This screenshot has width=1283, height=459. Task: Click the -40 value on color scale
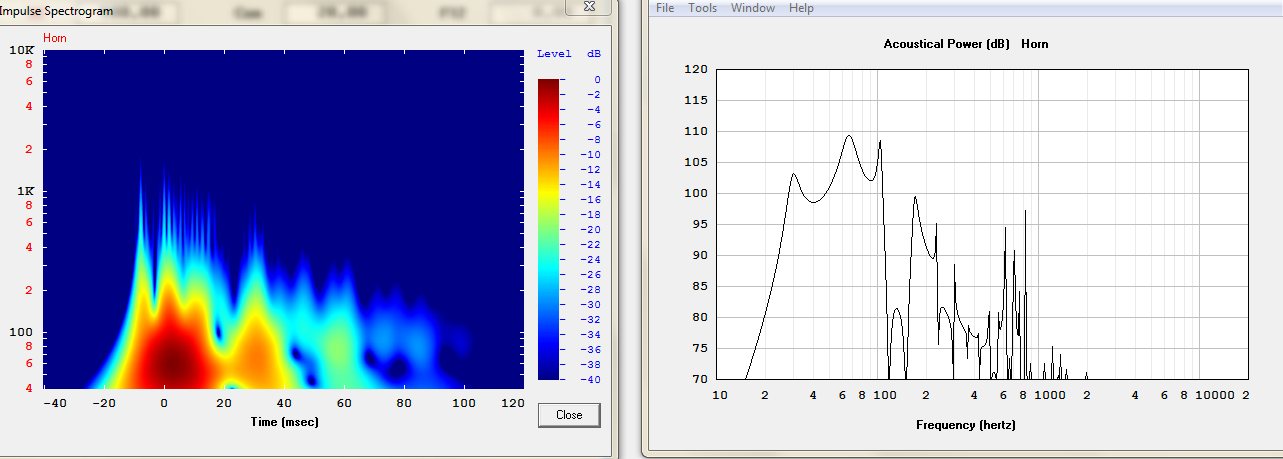click(591, 380)
